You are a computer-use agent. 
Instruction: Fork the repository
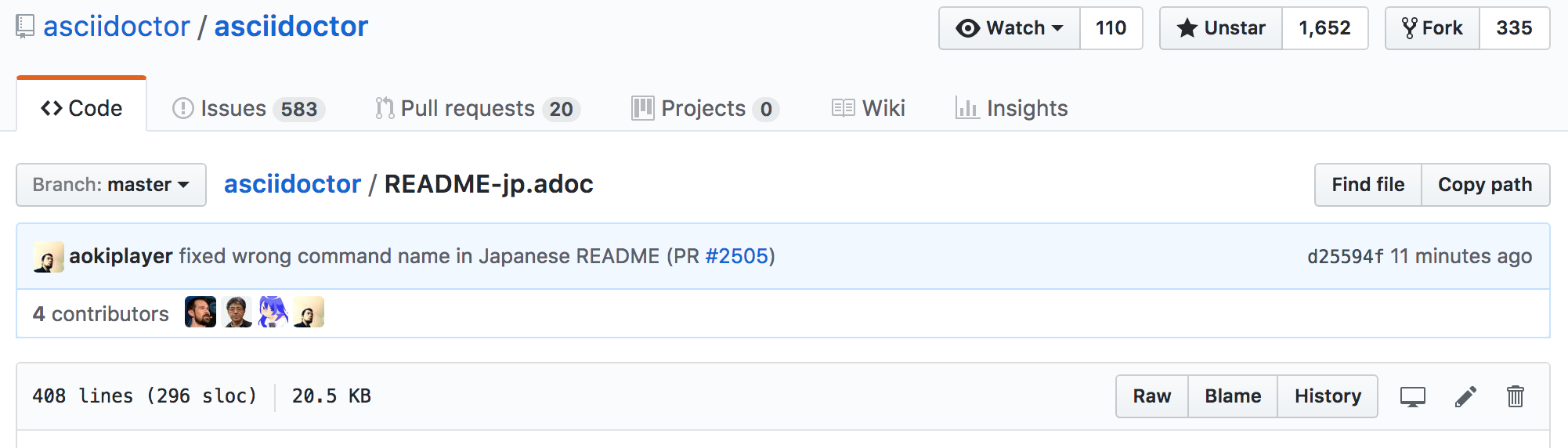point(1433,28)
